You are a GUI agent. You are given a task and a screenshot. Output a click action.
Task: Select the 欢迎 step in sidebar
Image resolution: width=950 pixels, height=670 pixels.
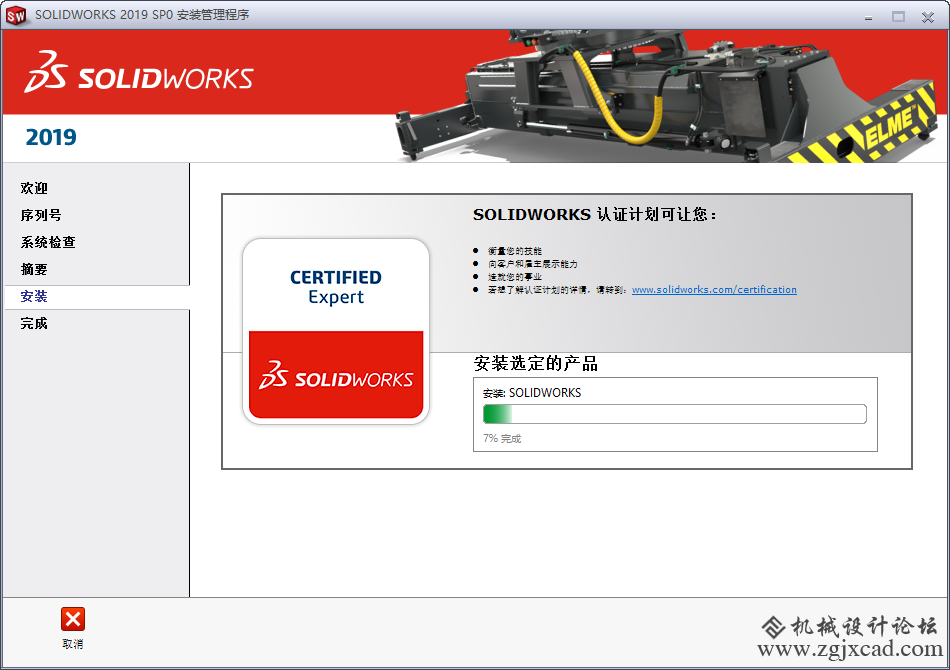click(x=34, y=188)
